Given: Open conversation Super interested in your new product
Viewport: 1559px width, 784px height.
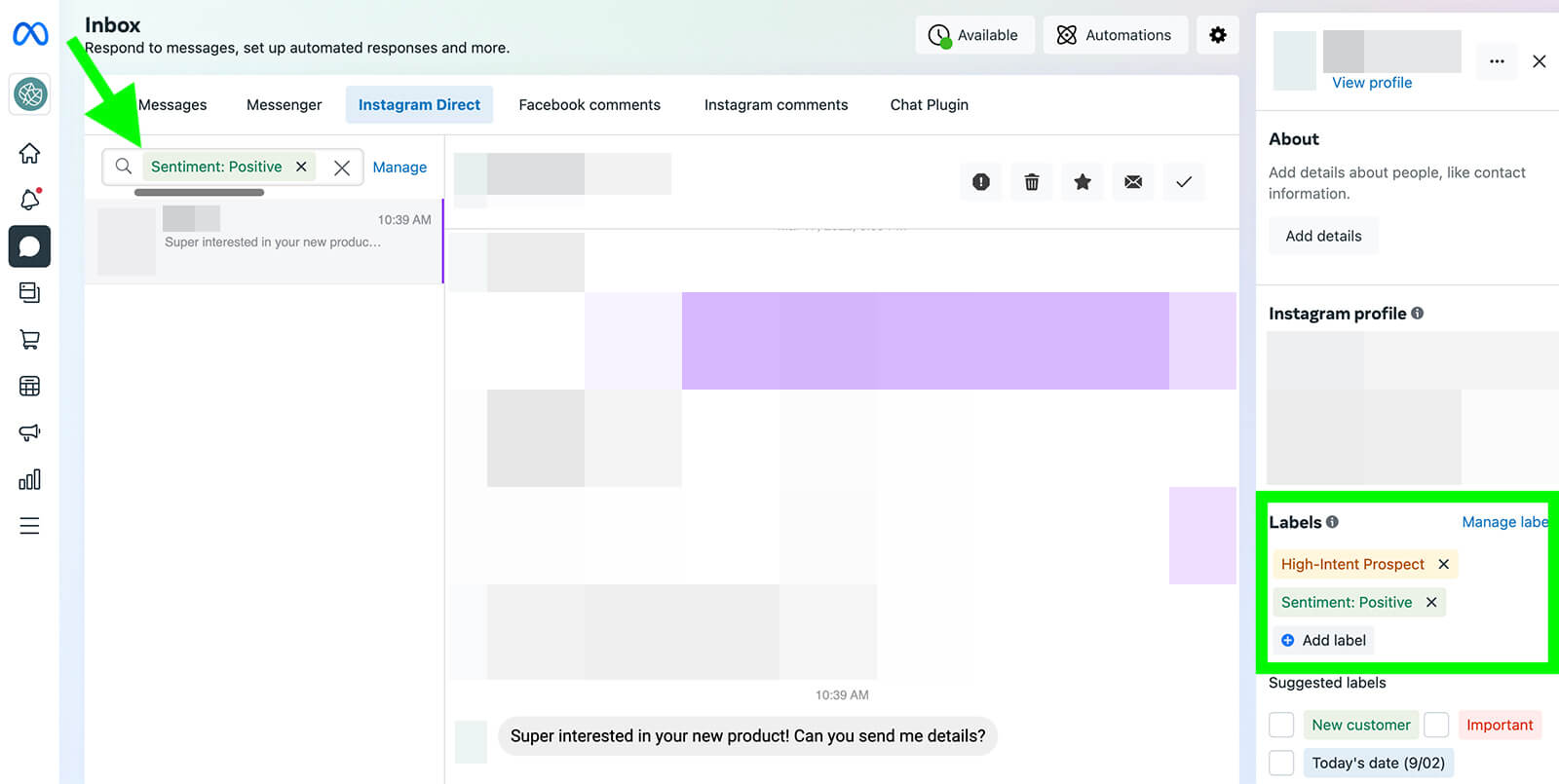Looking at the screenshot, I should coord(264,242).
